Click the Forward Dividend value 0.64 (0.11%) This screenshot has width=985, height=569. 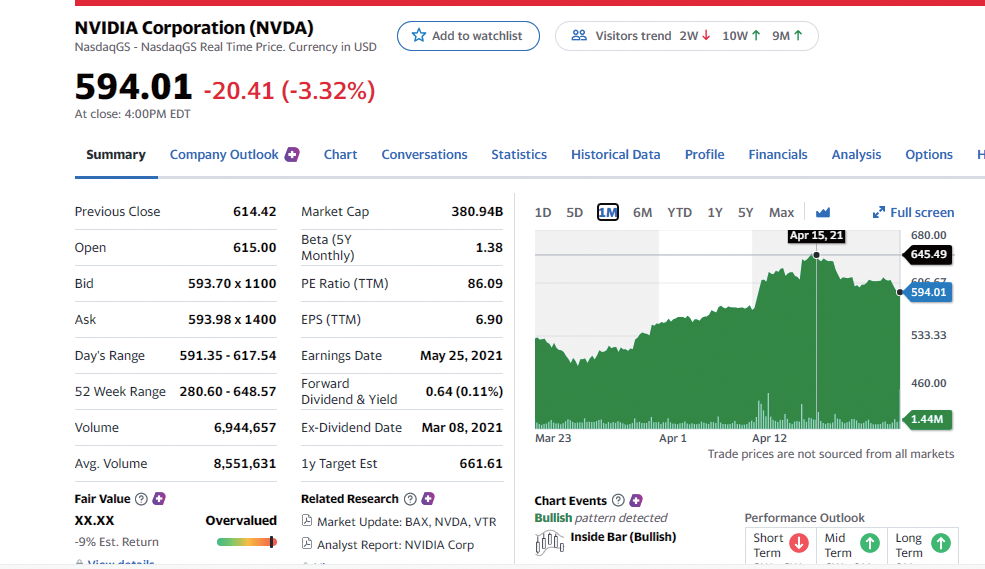coord(464,391)
